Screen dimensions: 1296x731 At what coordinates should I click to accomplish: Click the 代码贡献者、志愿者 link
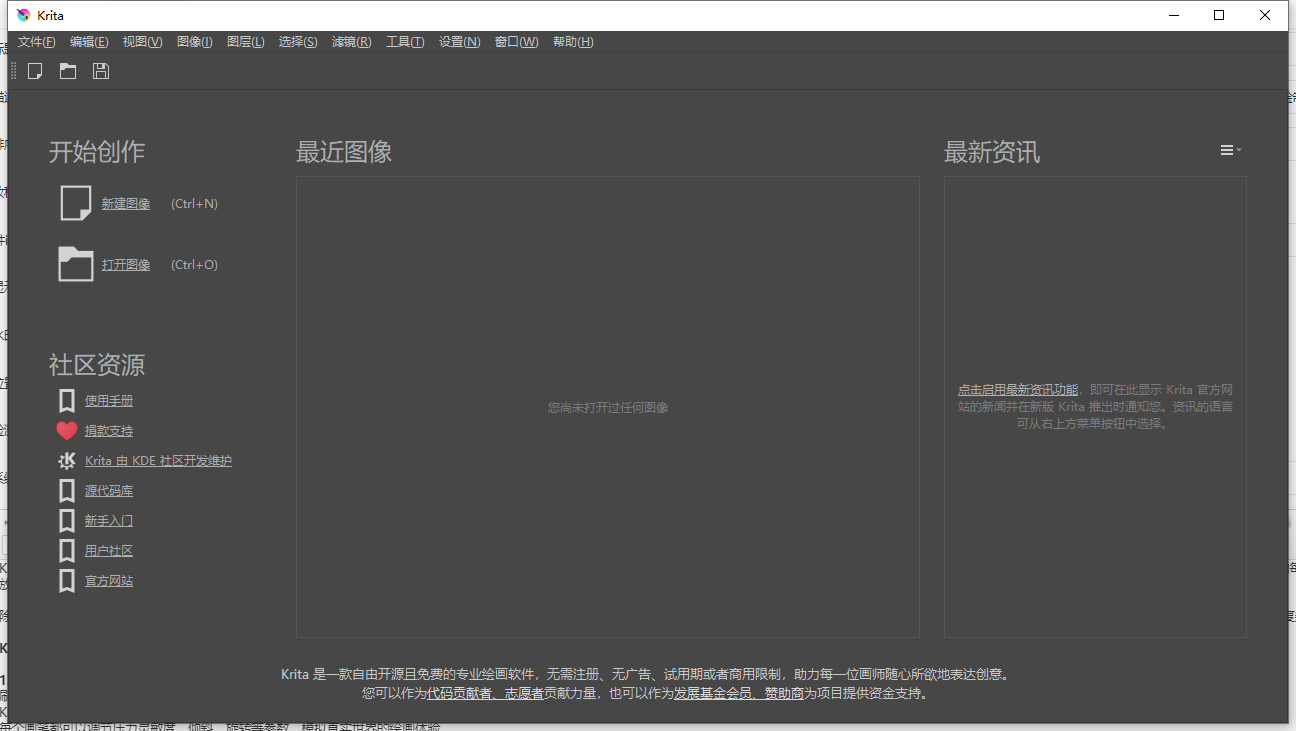pos(485,693)
